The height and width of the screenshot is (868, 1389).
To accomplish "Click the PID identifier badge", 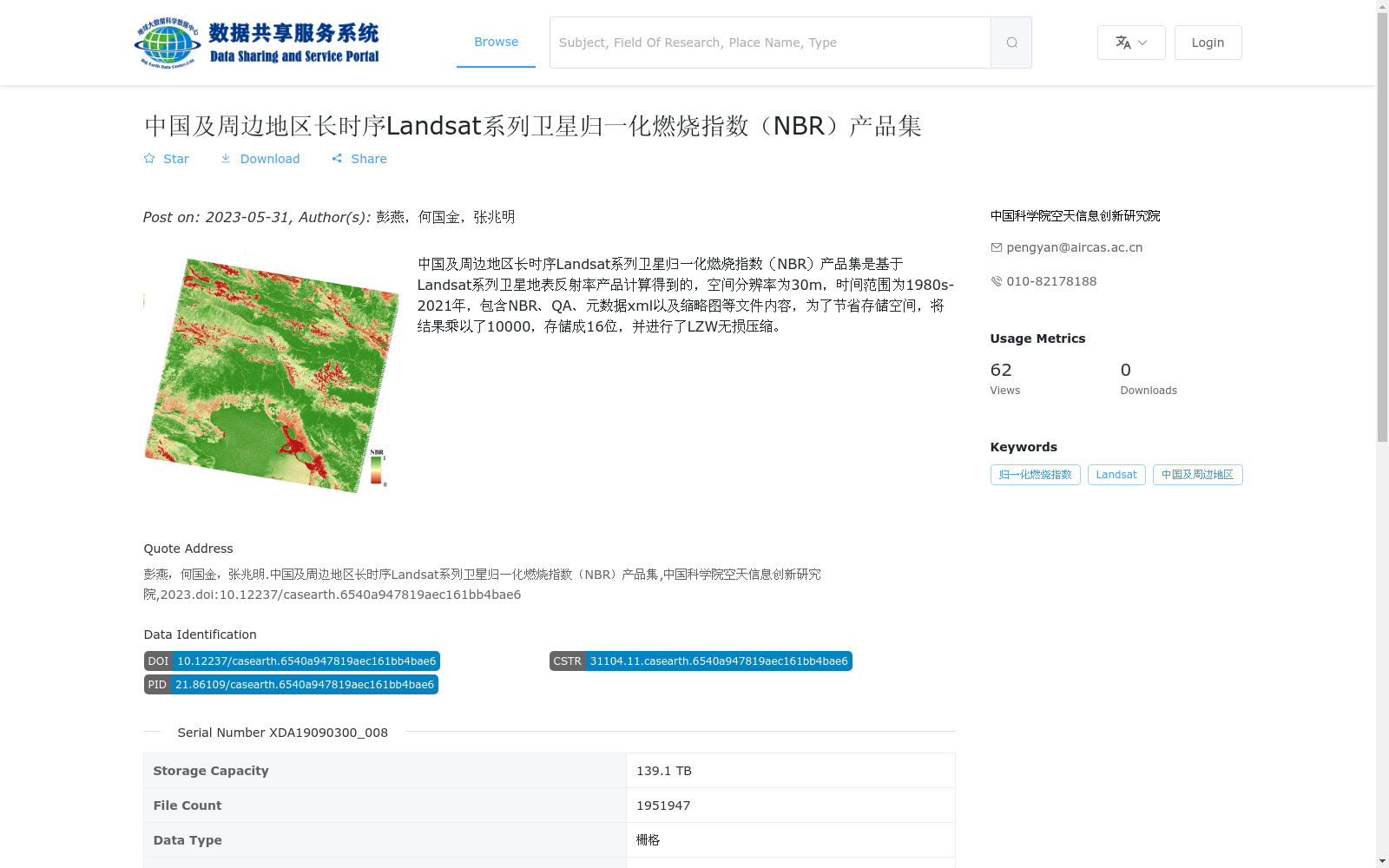I will pyautogui.click(x=291, y=685).
